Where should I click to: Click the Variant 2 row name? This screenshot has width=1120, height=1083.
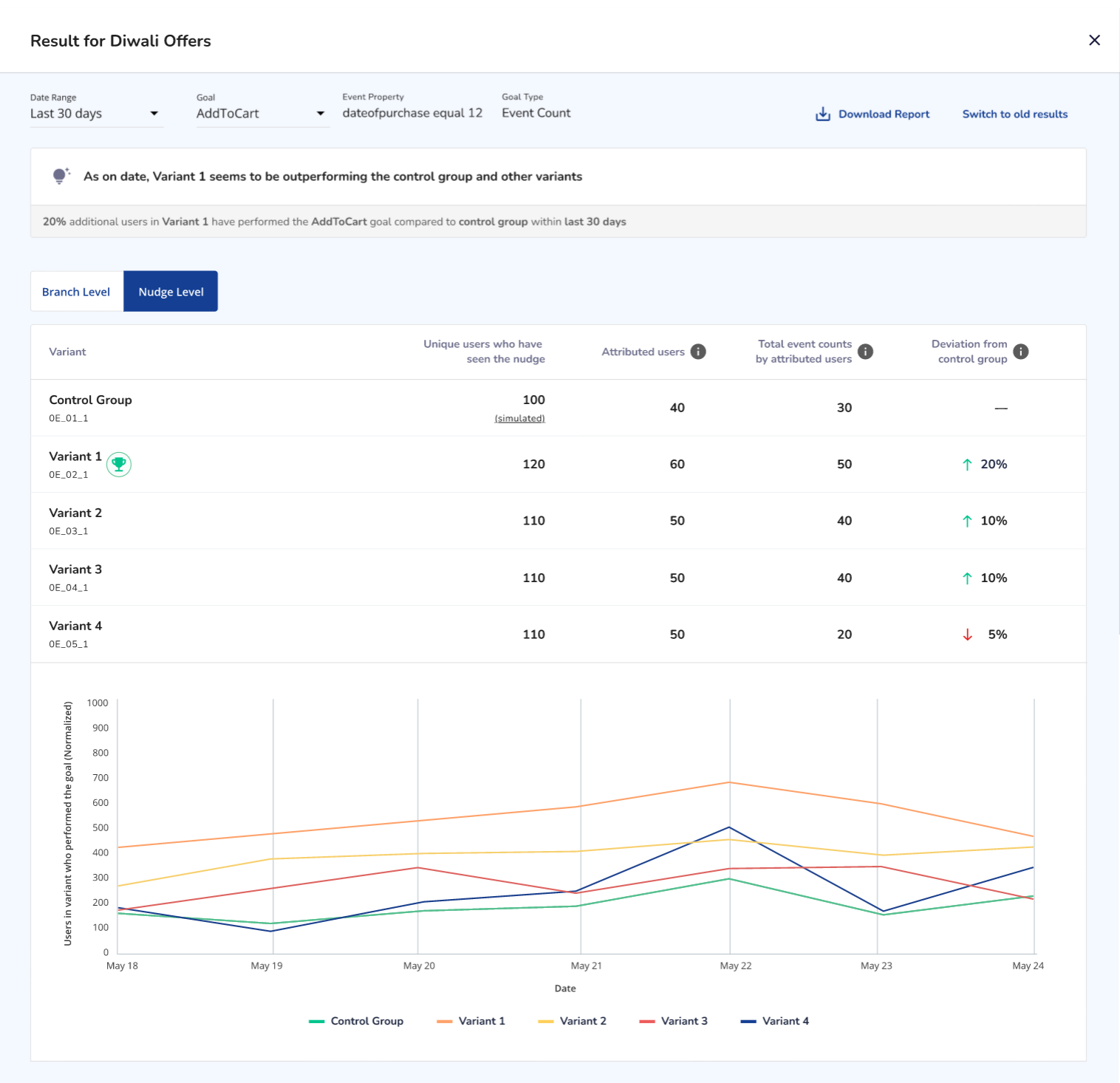pos(75,513)
